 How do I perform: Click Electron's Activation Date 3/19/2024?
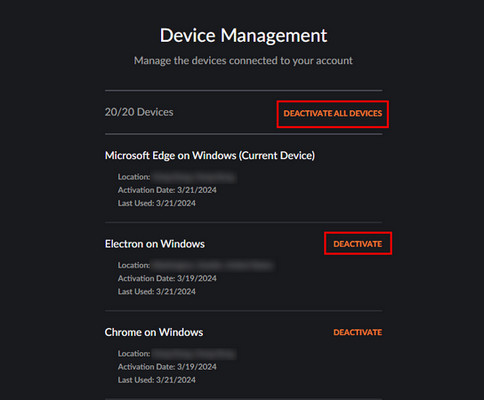167,278
